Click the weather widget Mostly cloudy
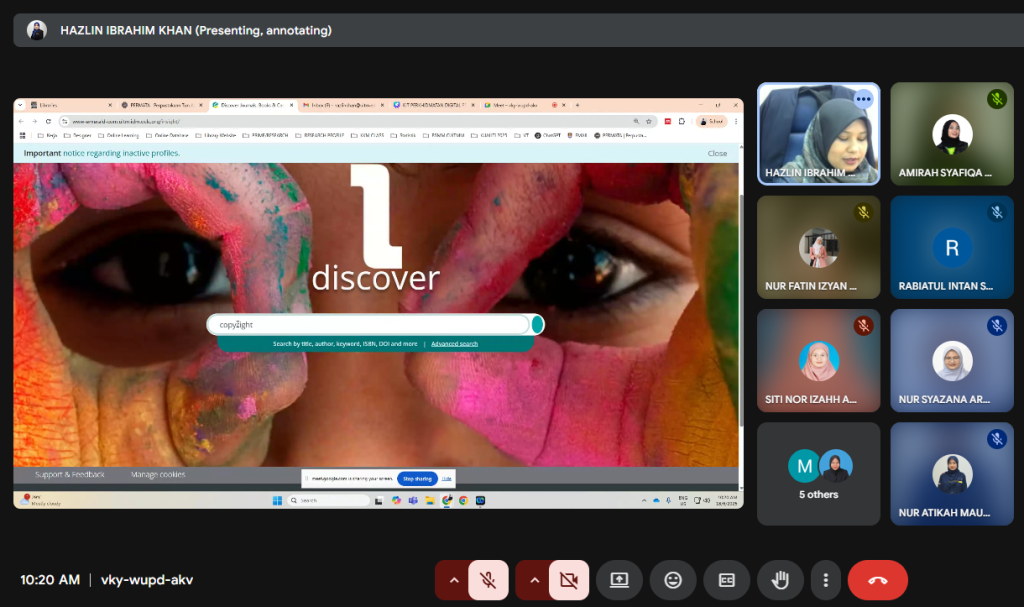1024x607 pixels. 40,500
